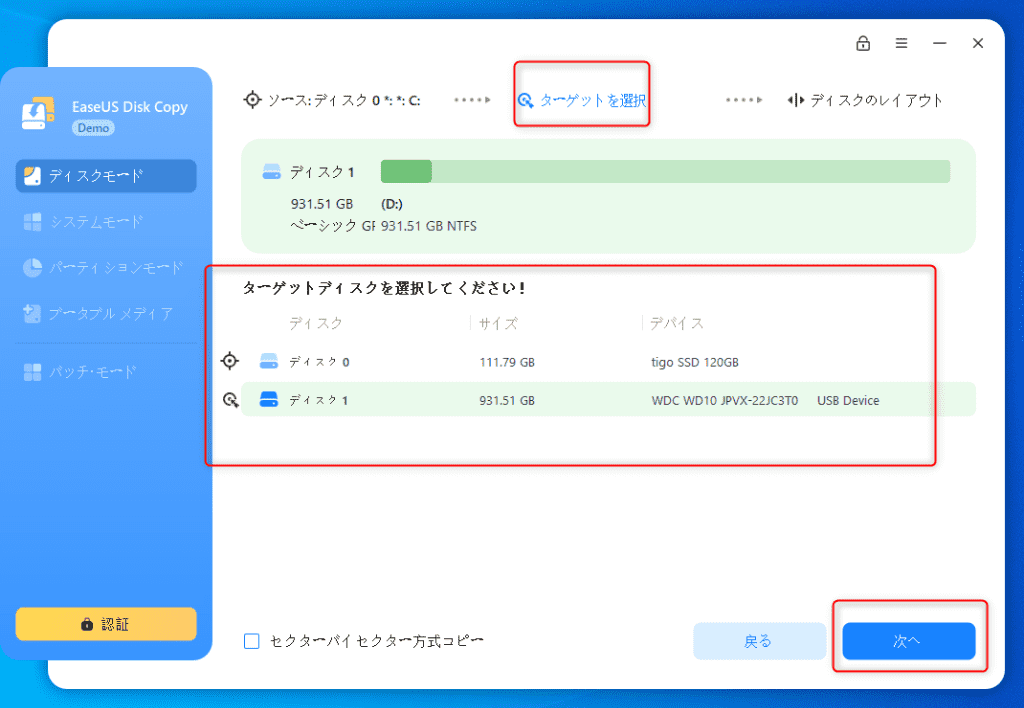This screenshot has height=708, width=1024.
Task: Click the target marker icon beside ディスク 1
Action: pos(231,400)
